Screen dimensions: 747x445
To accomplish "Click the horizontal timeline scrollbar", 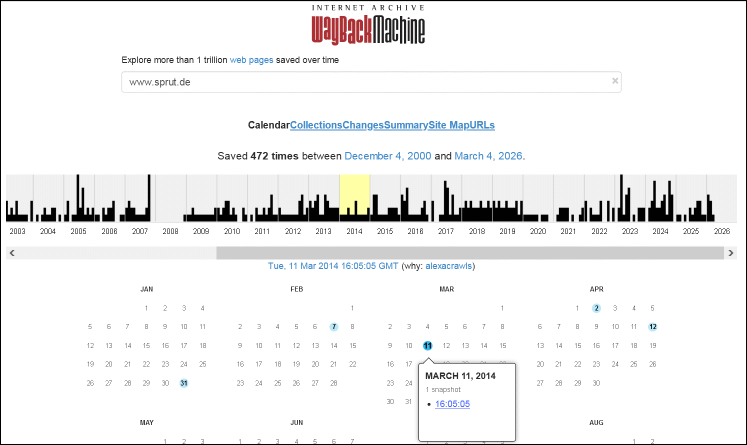I will (x=470, y=253).
